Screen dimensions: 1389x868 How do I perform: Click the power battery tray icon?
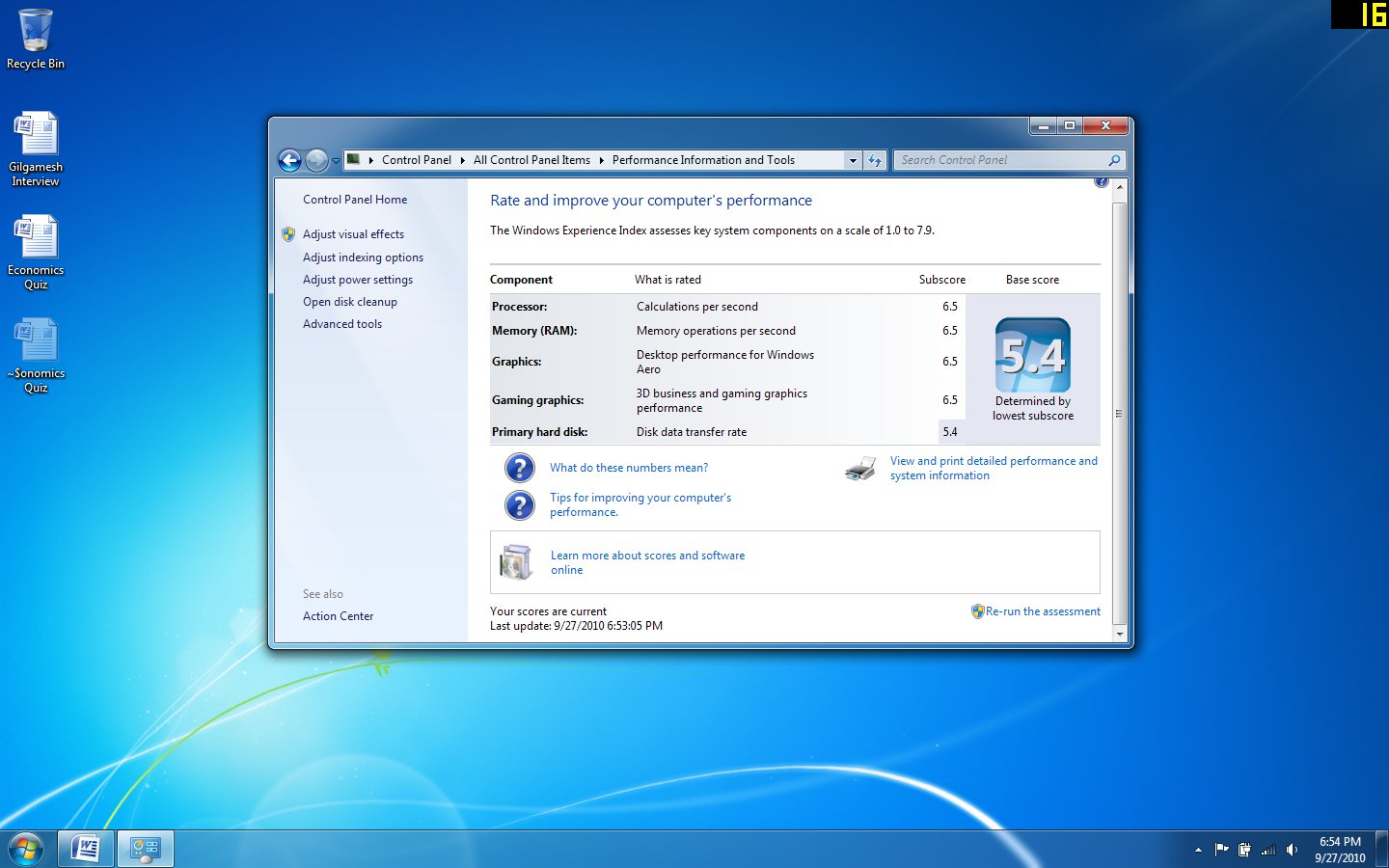(x=1244, y=850)
